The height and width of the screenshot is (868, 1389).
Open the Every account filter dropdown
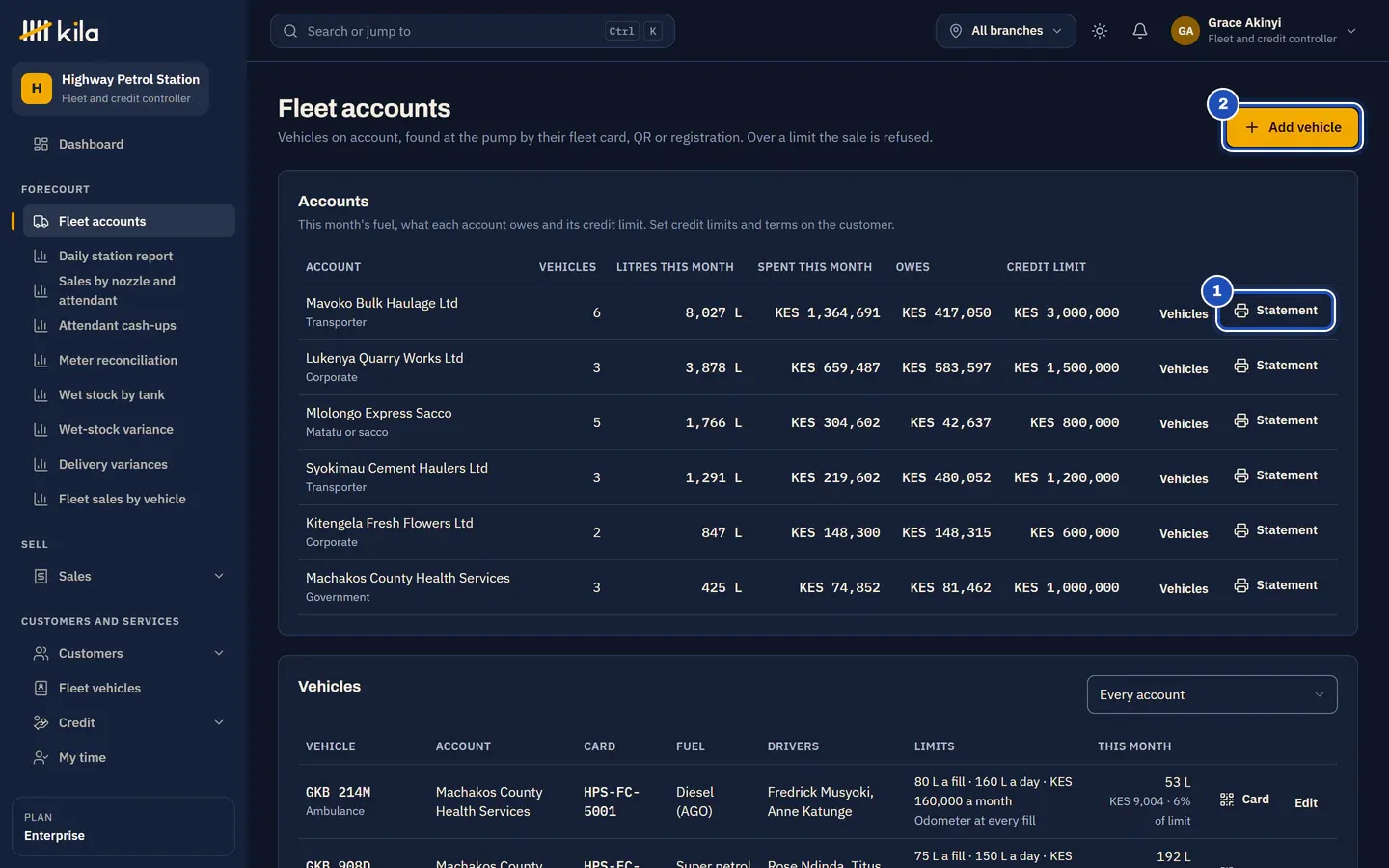tap(1212, 694)
